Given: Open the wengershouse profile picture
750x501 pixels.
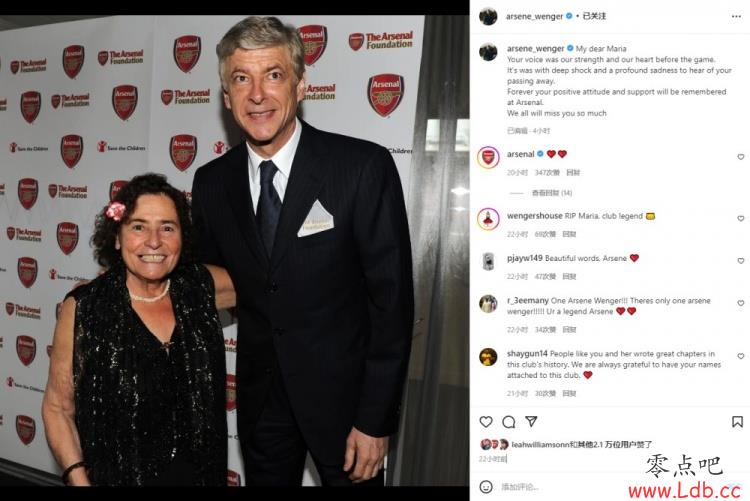Looking at the screenshot, I should (x=488, y=219).
